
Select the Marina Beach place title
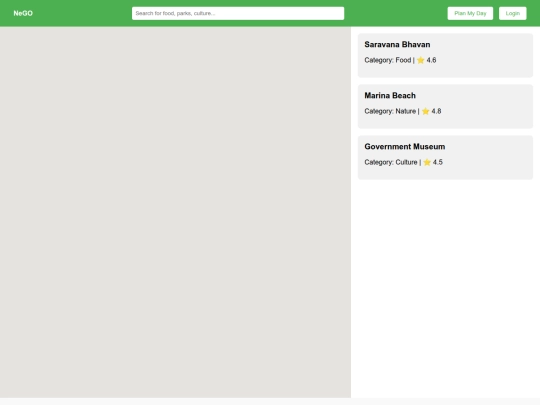(390, 95)
